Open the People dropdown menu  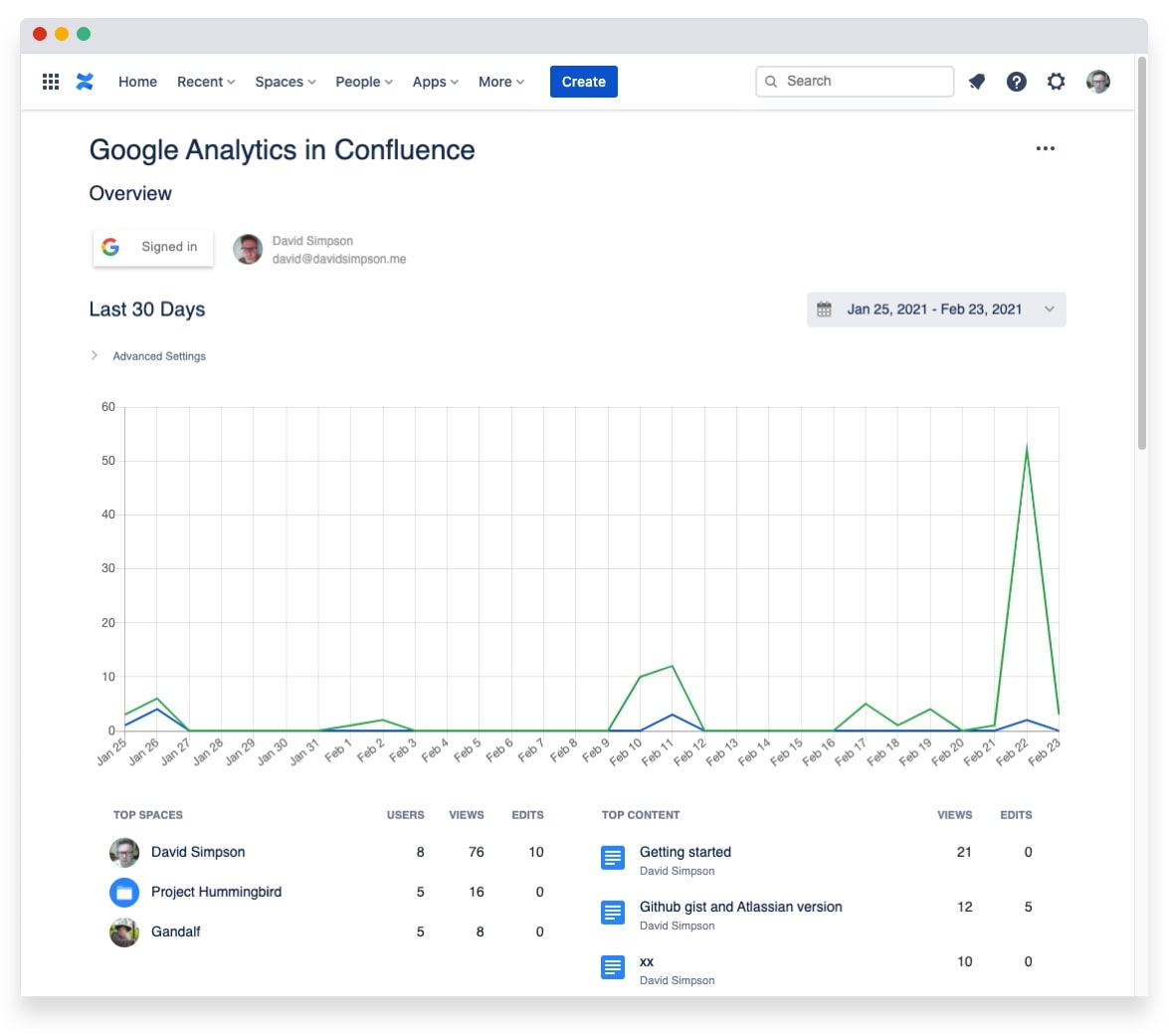(x=364, y=82)
